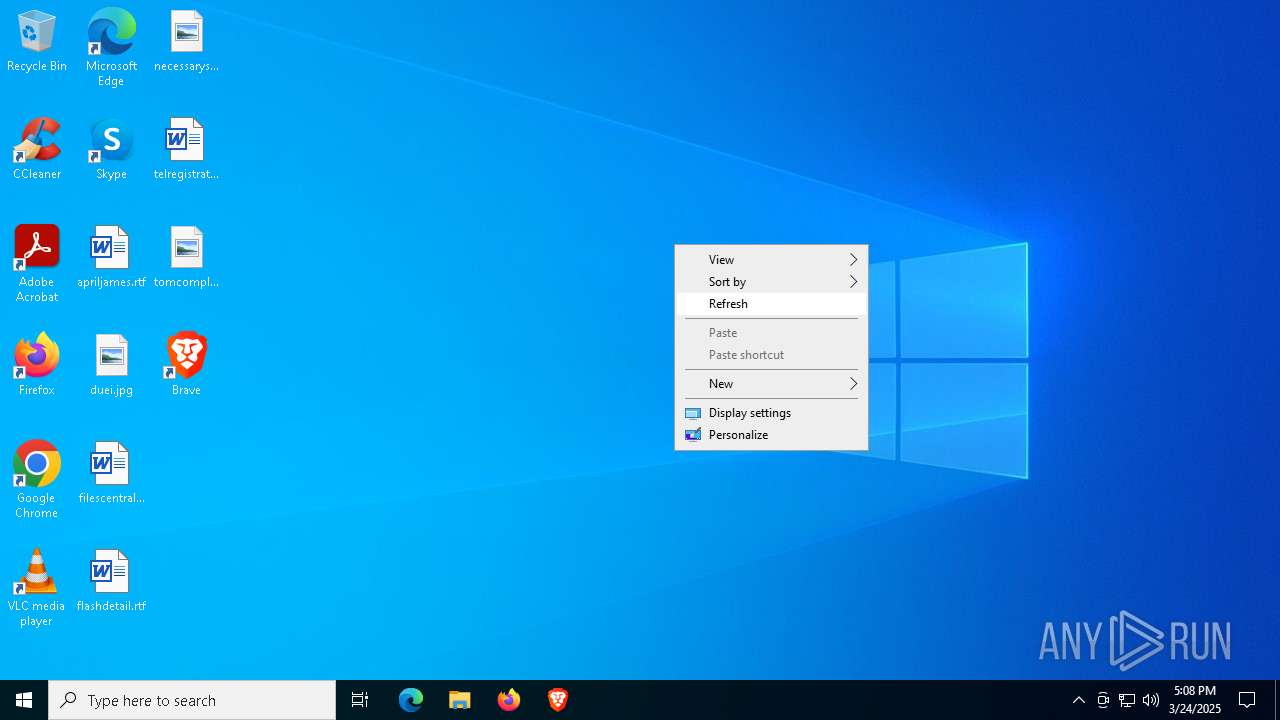Select the necessarys... image file icon
The height and width of the screenshot is (720, 1280).
pyautogui.click(x=186, y=42)
